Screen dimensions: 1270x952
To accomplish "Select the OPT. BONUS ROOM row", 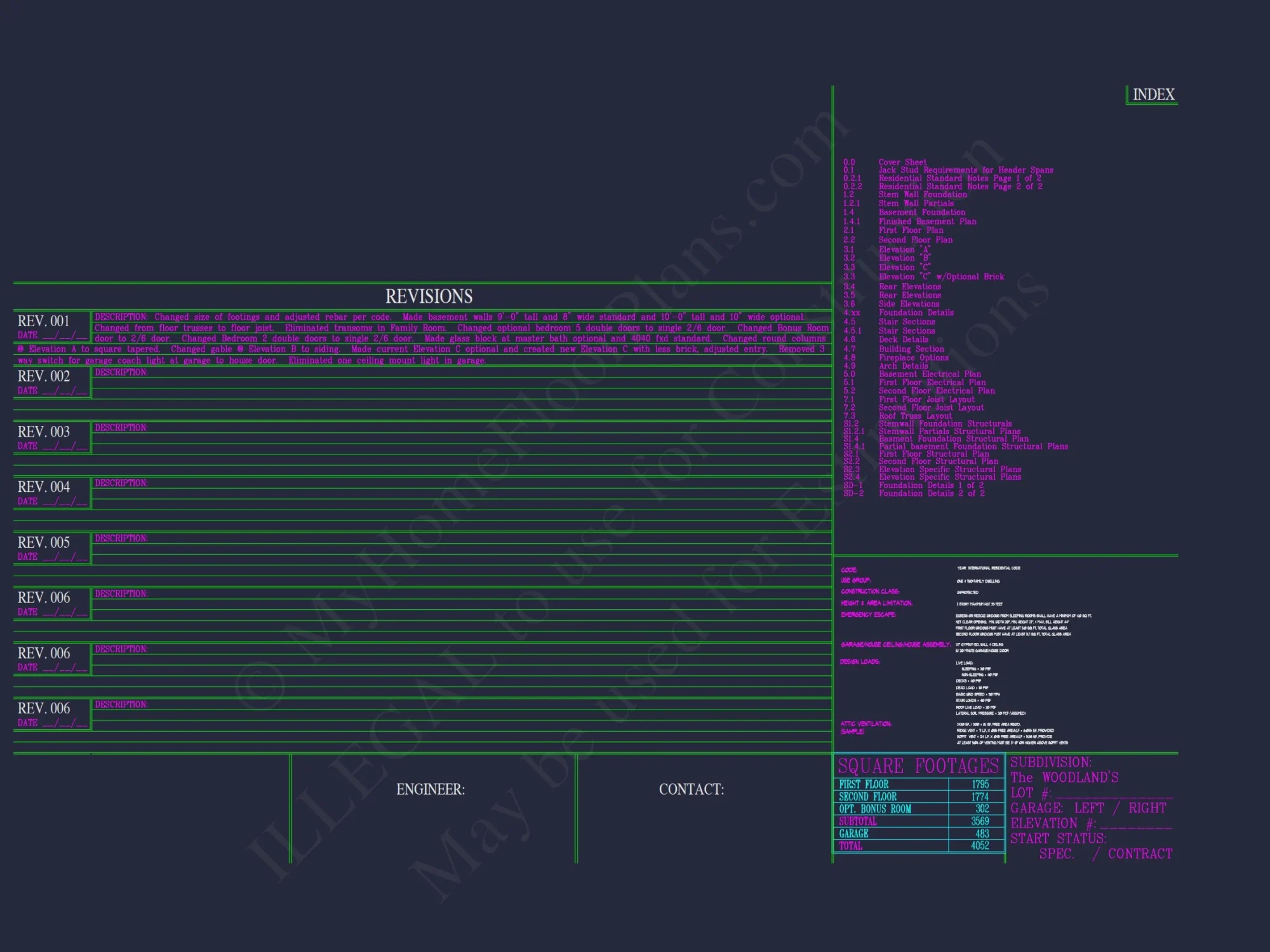I will click(874, 809).
